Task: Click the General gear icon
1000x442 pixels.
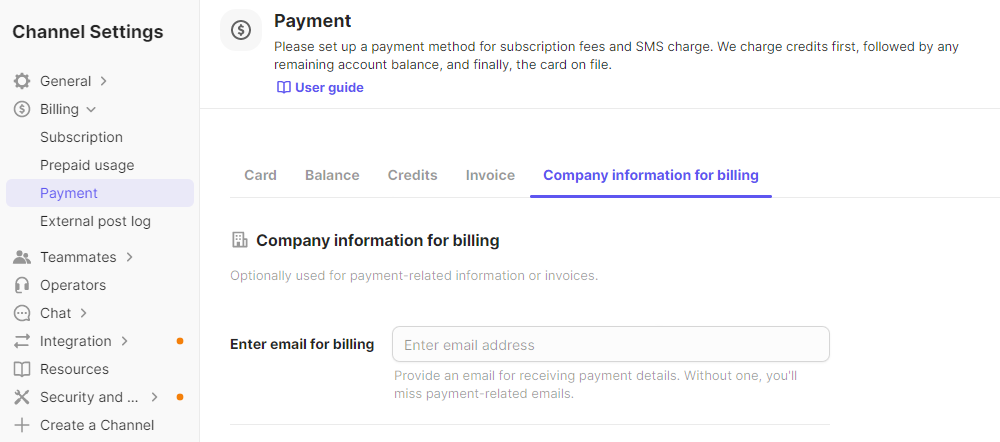Action: [x=22, y=81]
